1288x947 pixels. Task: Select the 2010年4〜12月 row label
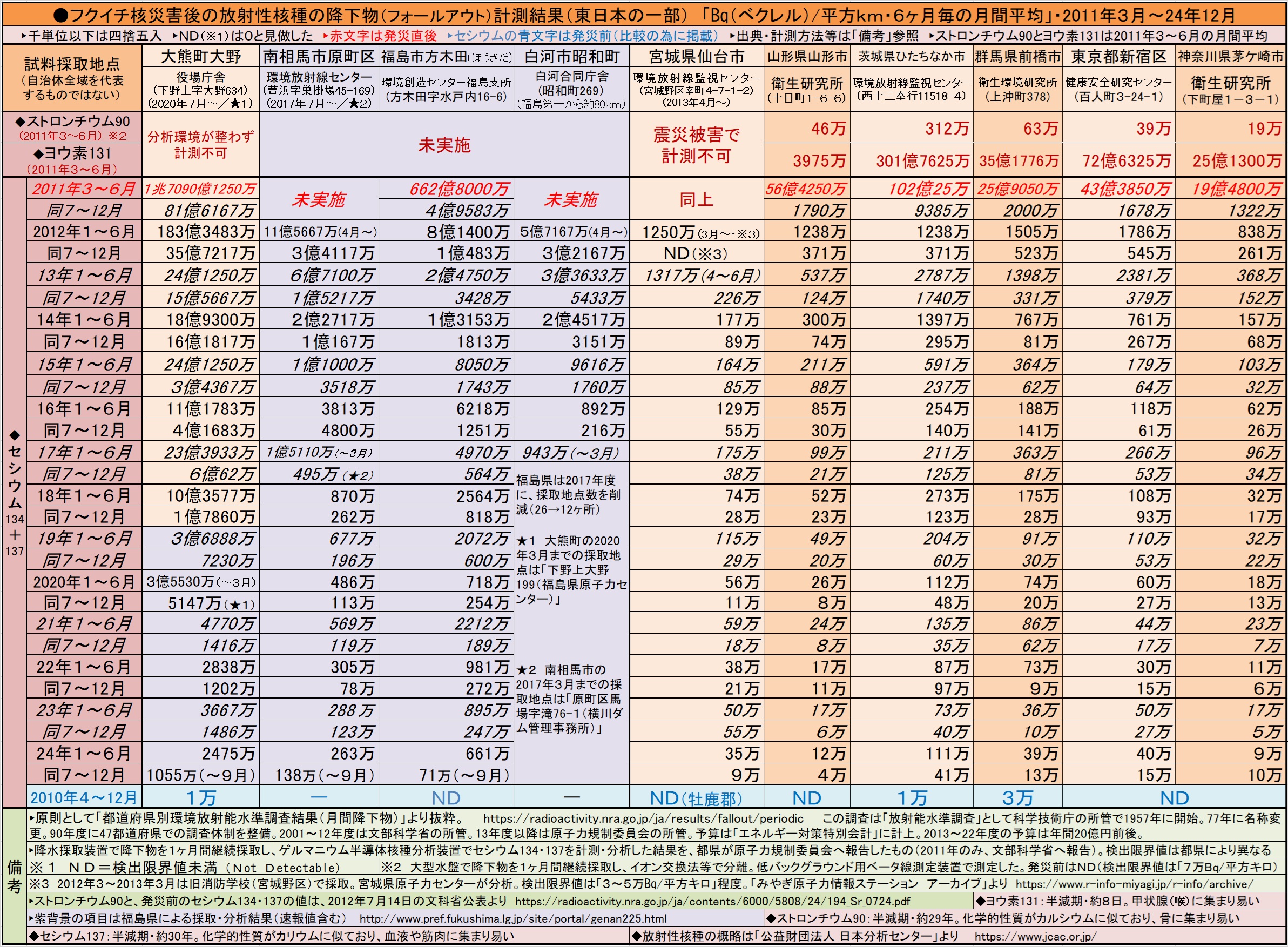point(84,797)
